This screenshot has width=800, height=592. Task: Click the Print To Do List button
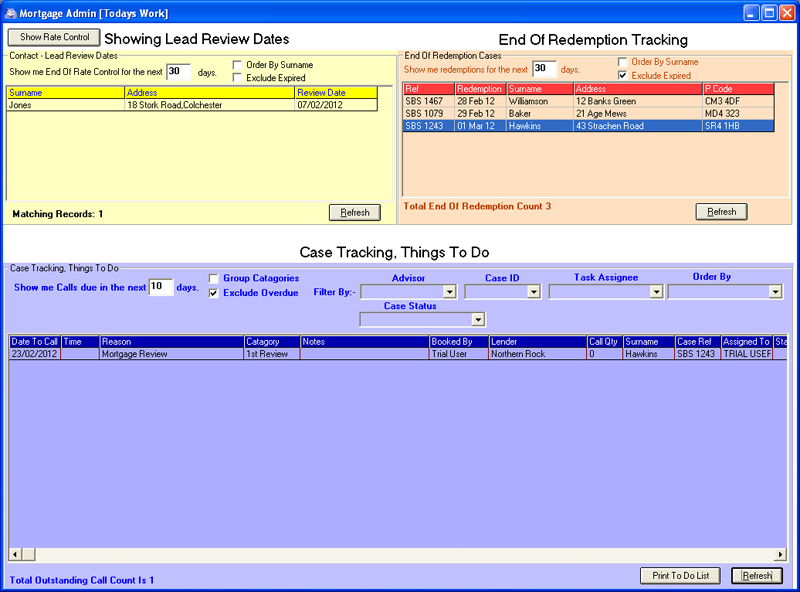coord(680,576)
